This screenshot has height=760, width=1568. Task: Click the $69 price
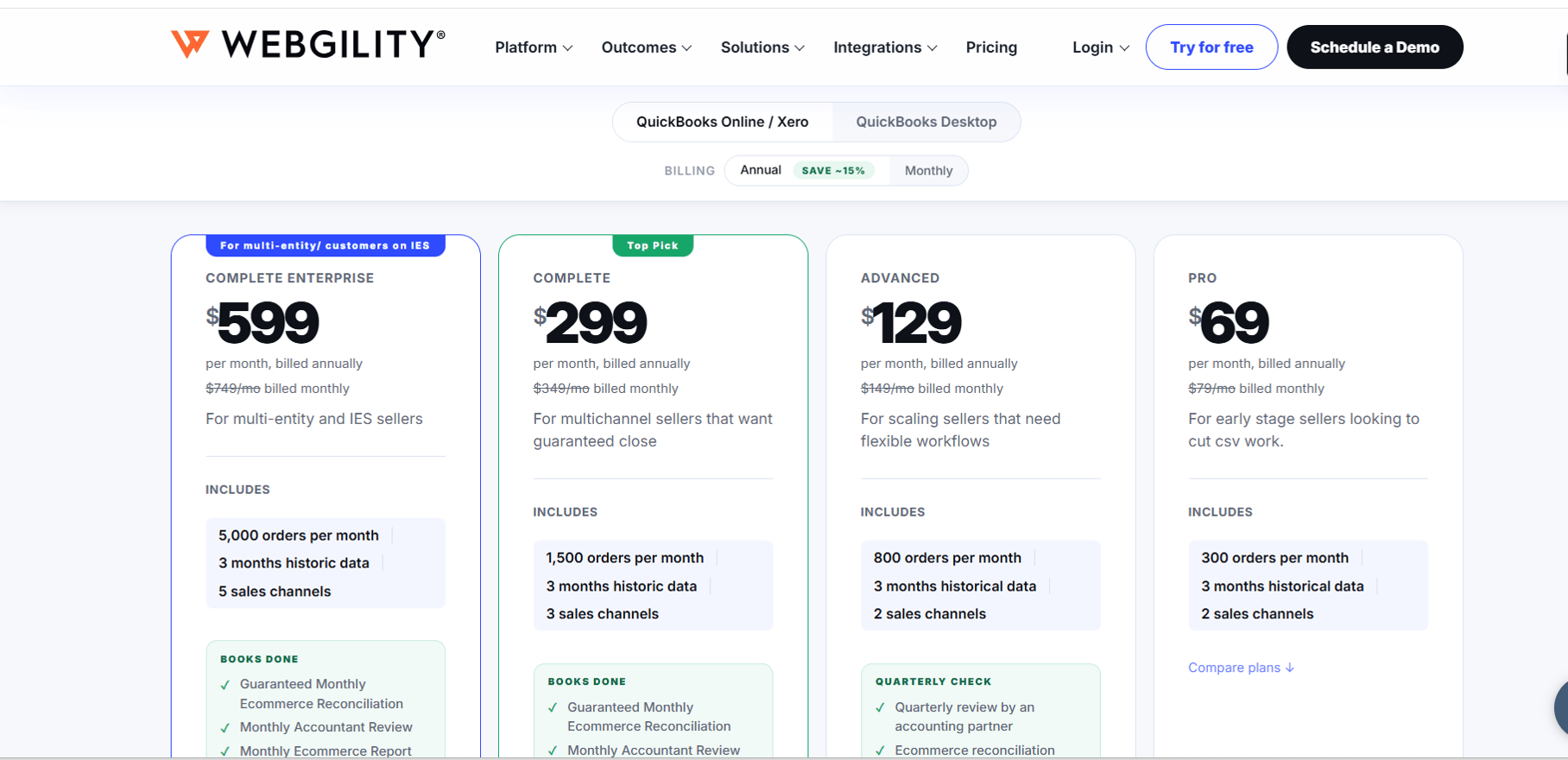point(1229,322)
